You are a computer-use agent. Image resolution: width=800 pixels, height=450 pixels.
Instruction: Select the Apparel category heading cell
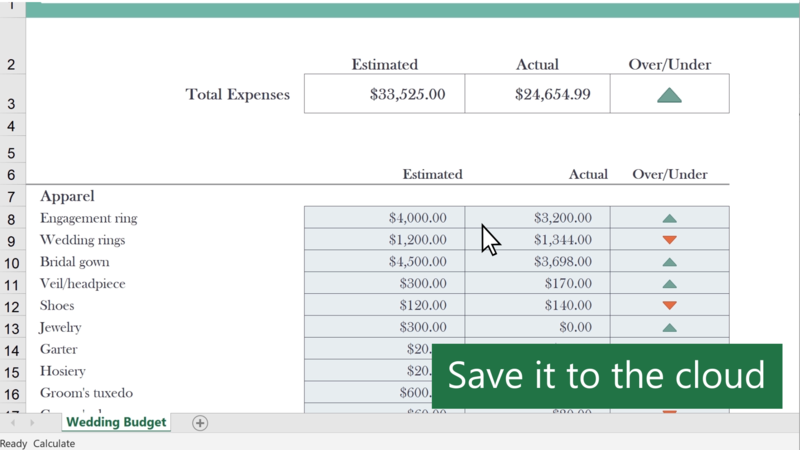pyautogui.click(x=68, y=196)
